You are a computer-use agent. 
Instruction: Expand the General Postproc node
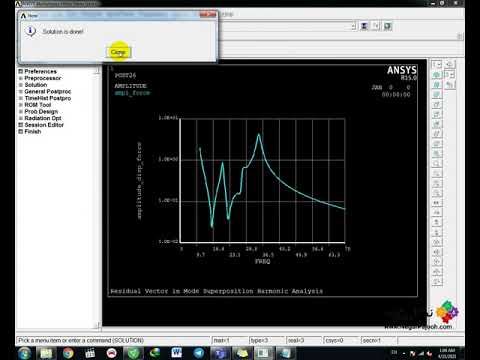(20, 92)
